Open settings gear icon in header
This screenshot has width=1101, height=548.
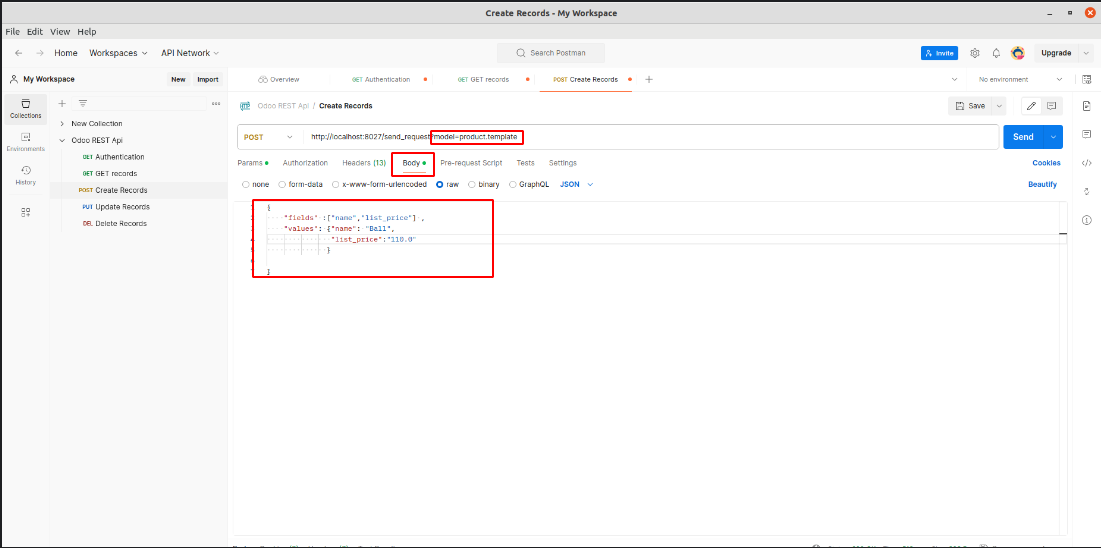click(x=975, y=53)
